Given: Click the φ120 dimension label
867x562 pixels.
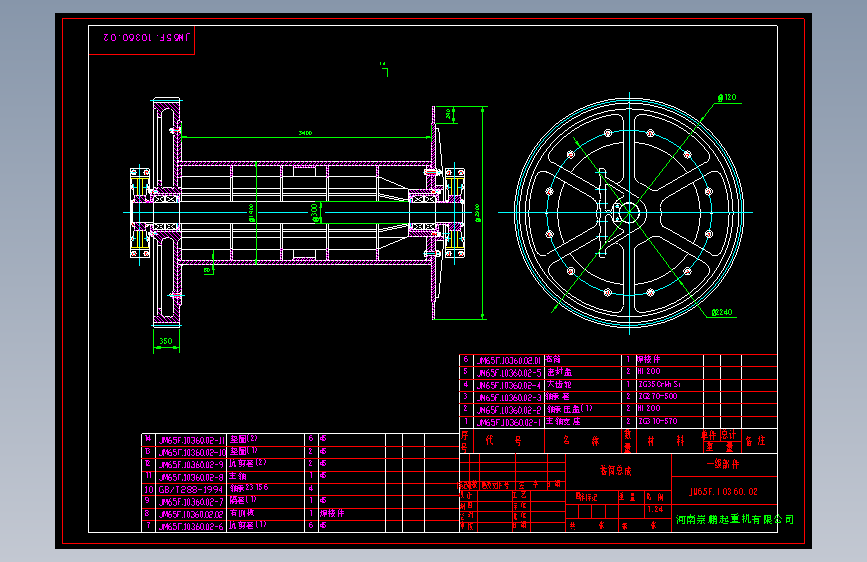Looking at the screenshot, I should (727, 97).
